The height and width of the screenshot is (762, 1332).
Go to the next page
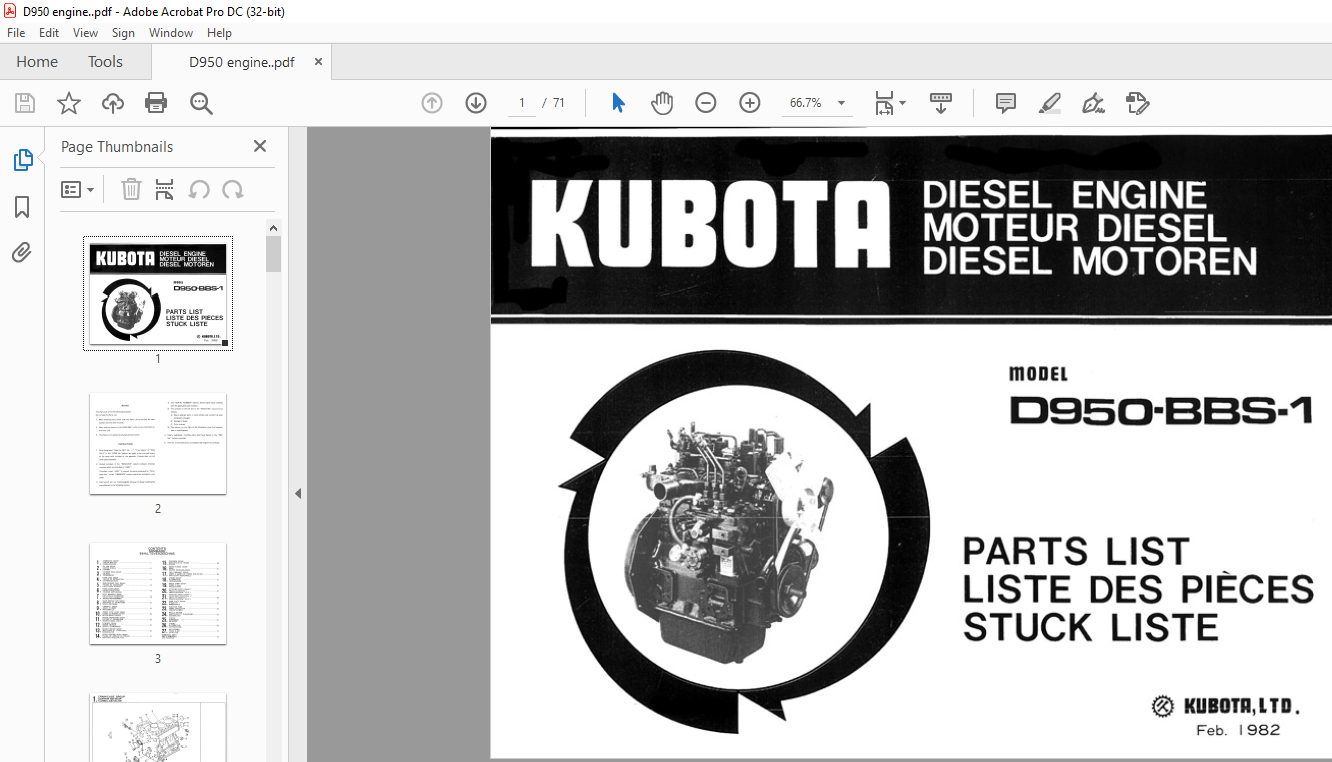476,103
